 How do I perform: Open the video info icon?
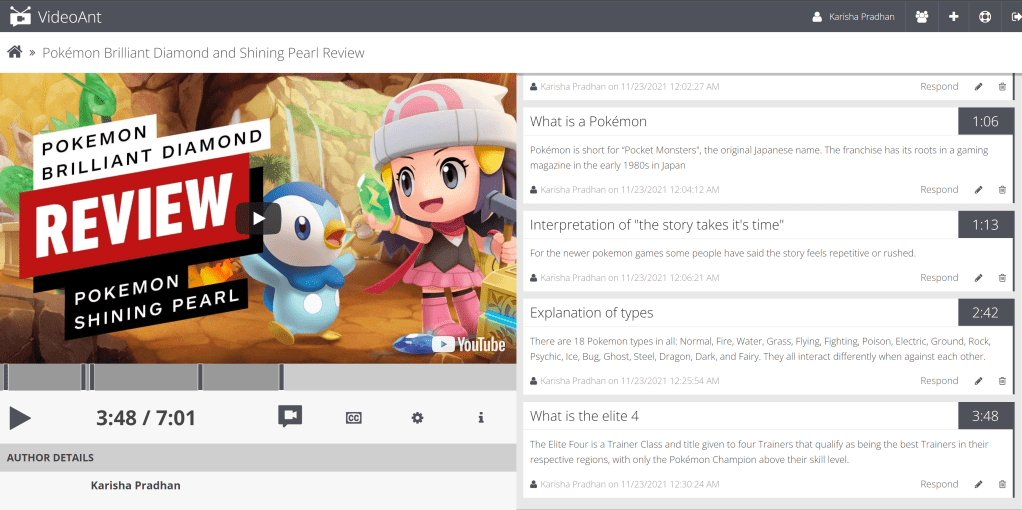[x=481, y=417]
